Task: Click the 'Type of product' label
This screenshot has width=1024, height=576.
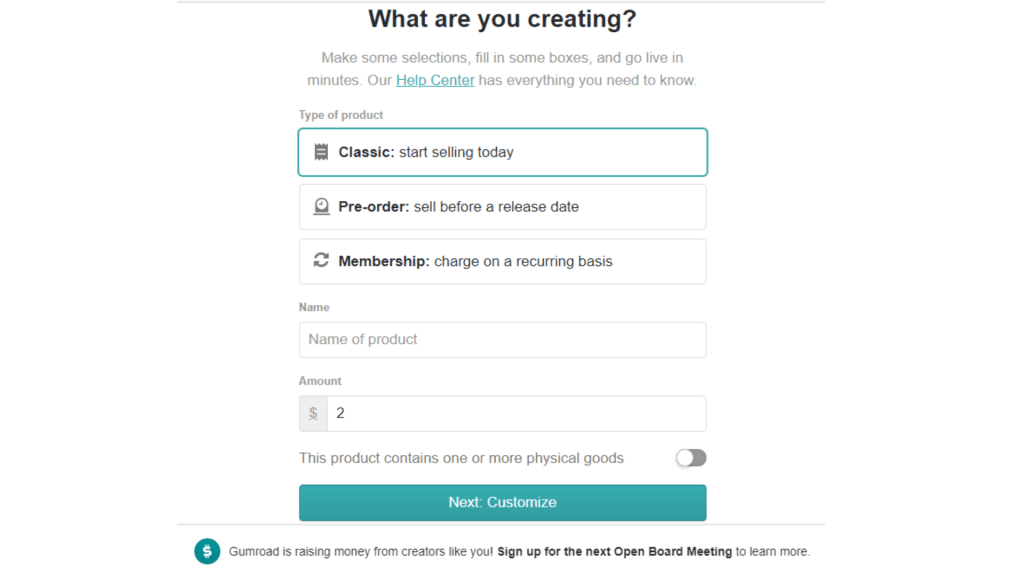Action: (x=341, y=115)
